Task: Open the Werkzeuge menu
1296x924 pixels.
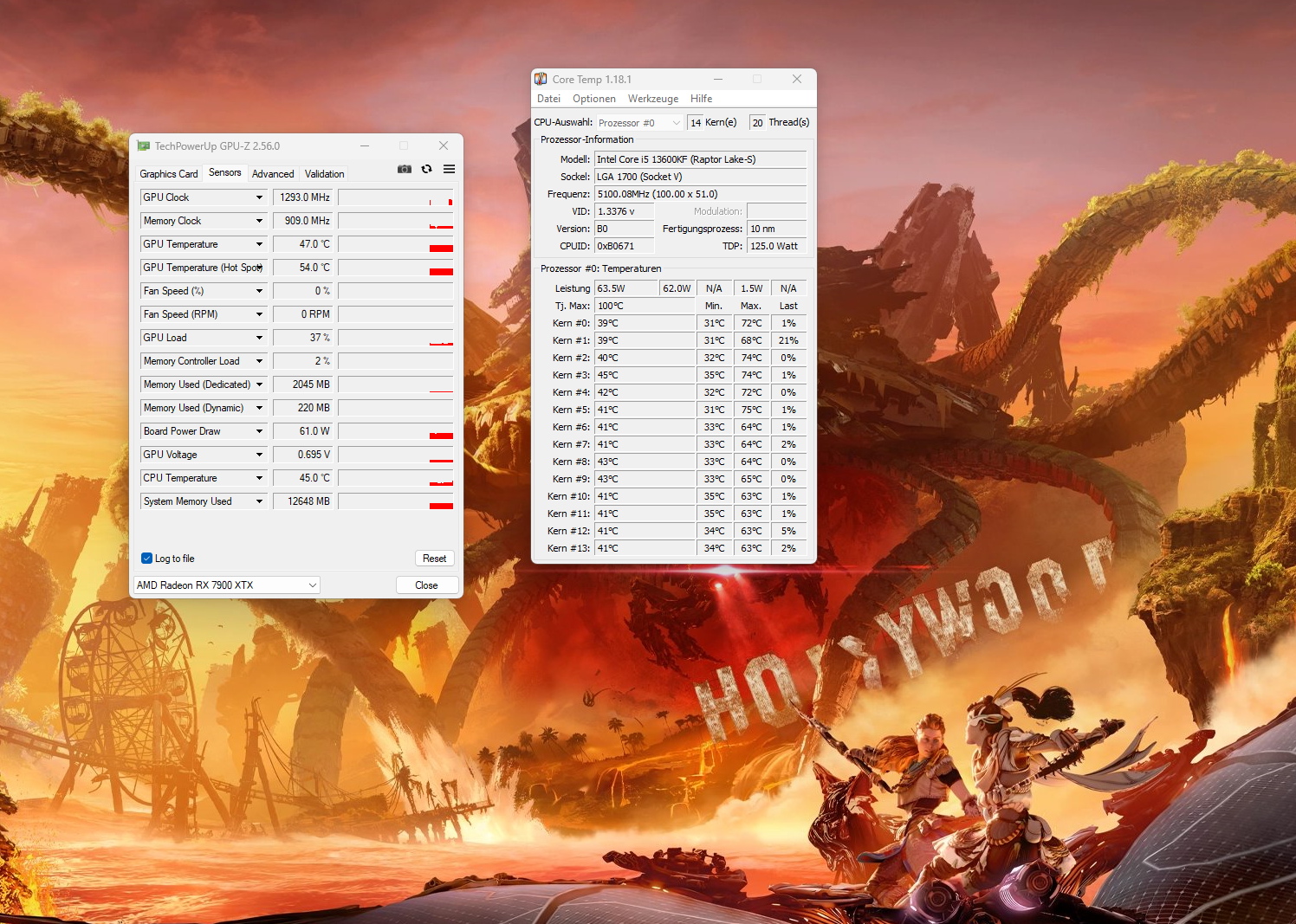Action: coord(653,99)
